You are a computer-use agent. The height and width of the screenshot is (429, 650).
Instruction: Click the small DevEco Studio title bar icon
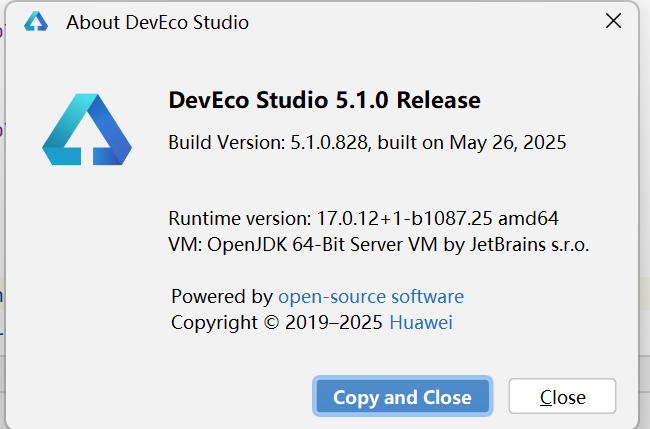pyautogui.click(x=36, y=22)
